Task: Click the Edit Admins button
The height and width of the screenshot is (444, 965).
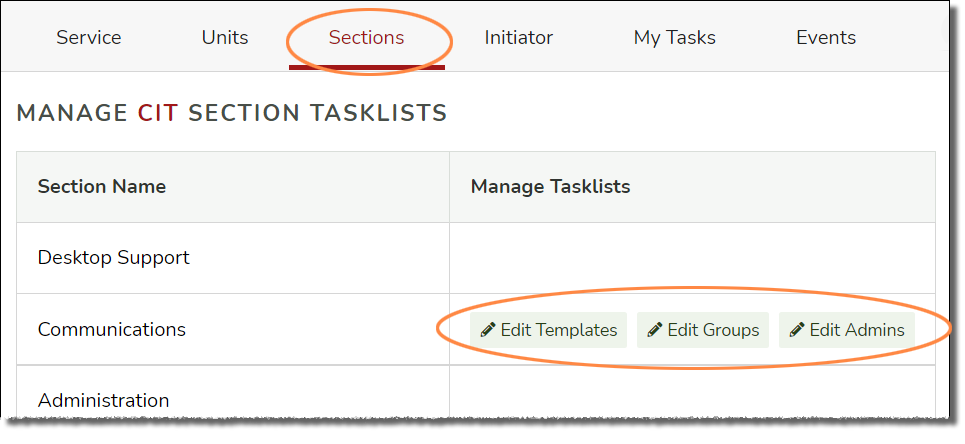Action: (847, 330)
